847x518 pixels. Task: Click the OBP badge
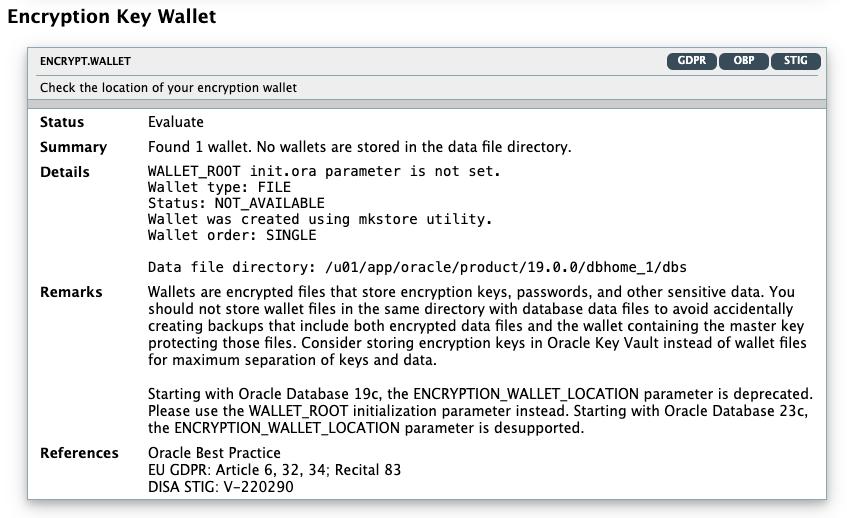click(743, 61)
